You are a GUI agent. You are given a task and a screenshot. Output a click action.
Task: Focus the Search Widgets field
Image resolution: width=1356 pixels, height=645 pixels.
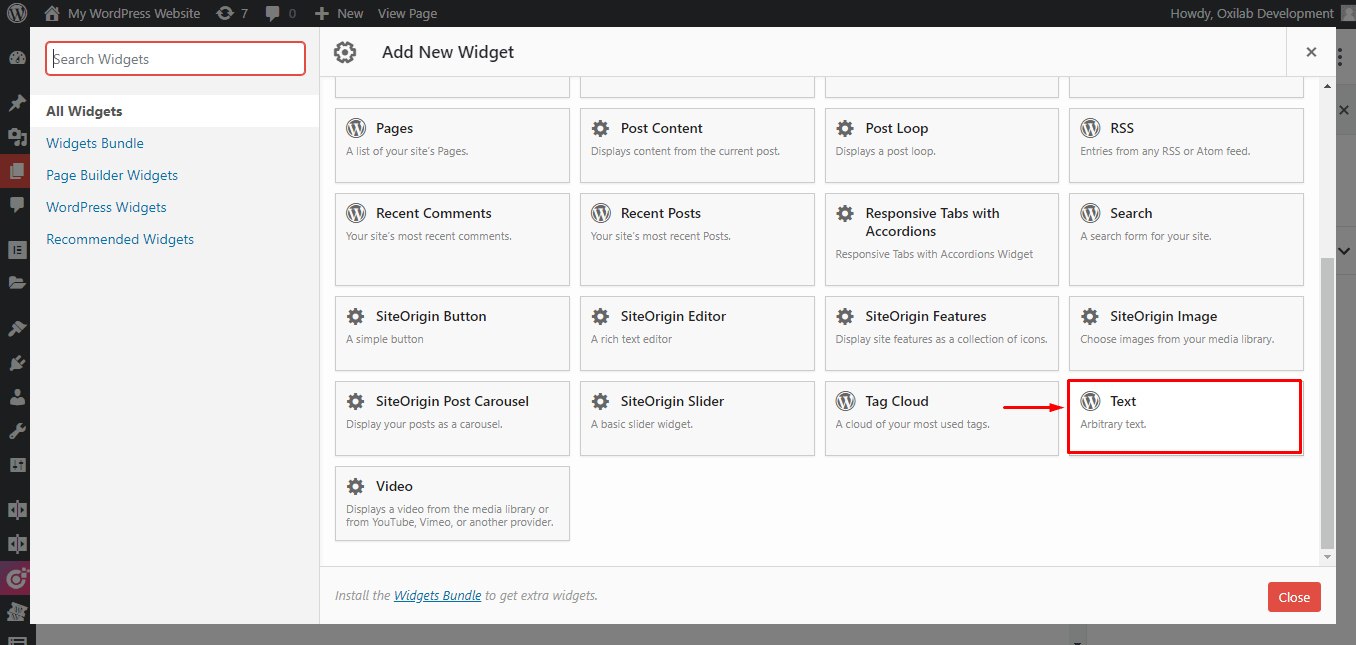pyautogui.click(x=175, y=59)
